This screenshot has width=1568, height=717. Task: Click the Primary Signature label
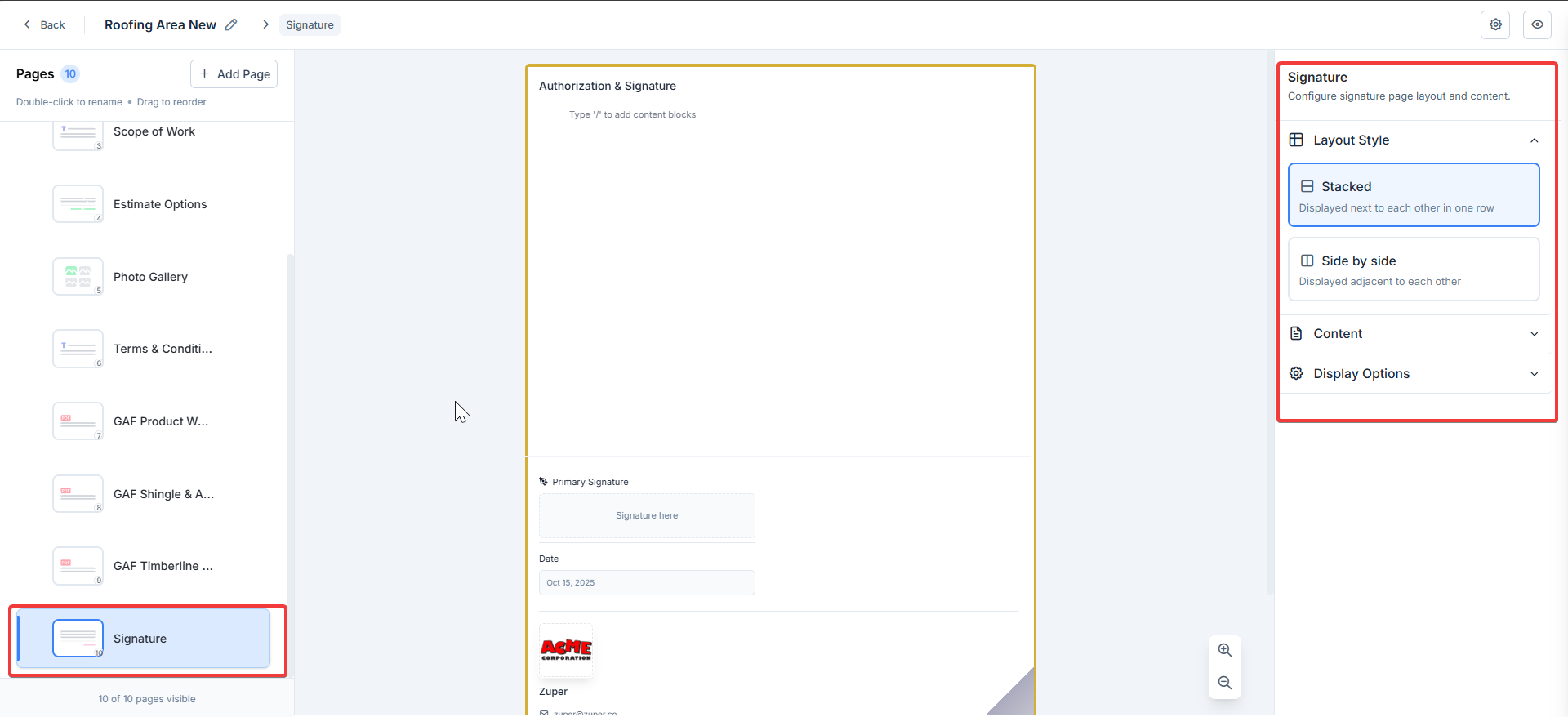point(590,482)
